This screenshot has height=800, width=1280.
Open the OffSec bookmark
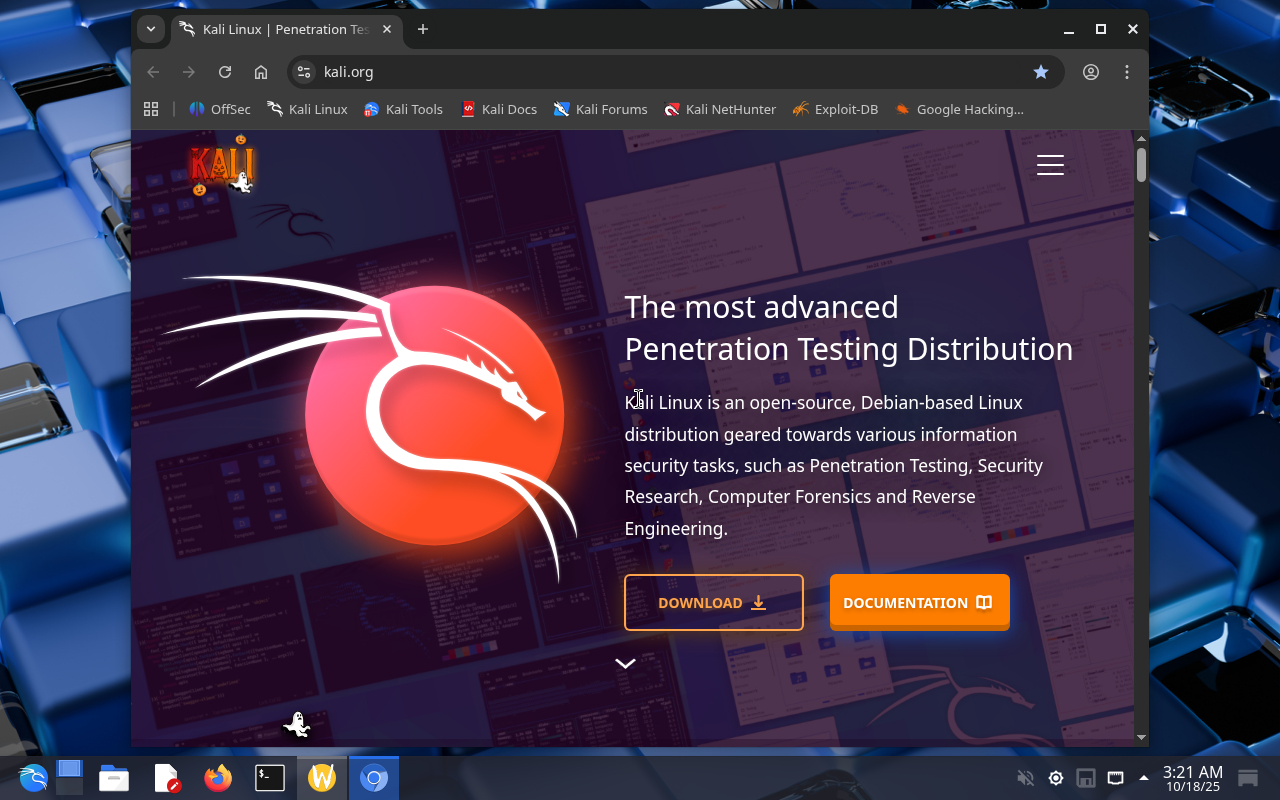(220, 109)
